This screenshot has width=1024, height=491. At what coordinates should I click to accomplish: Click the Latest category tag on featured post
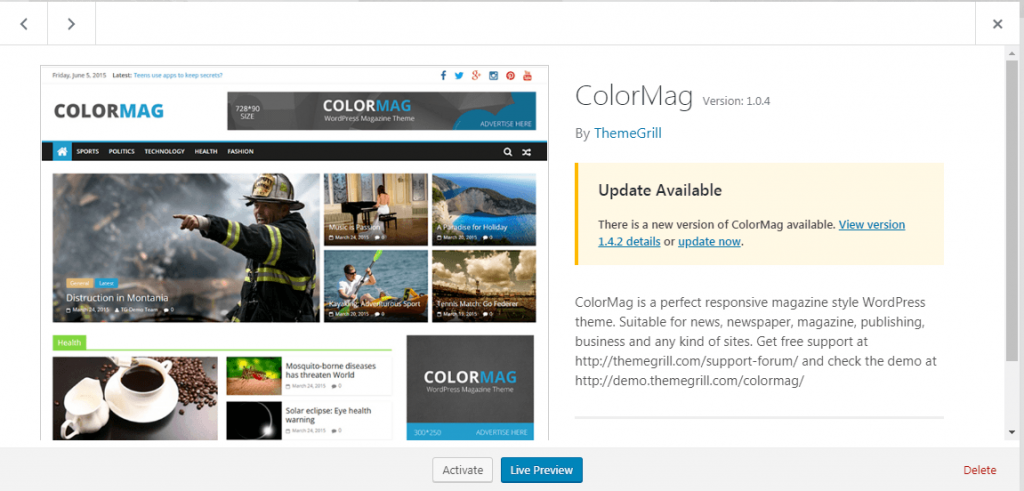coord(106,283)
